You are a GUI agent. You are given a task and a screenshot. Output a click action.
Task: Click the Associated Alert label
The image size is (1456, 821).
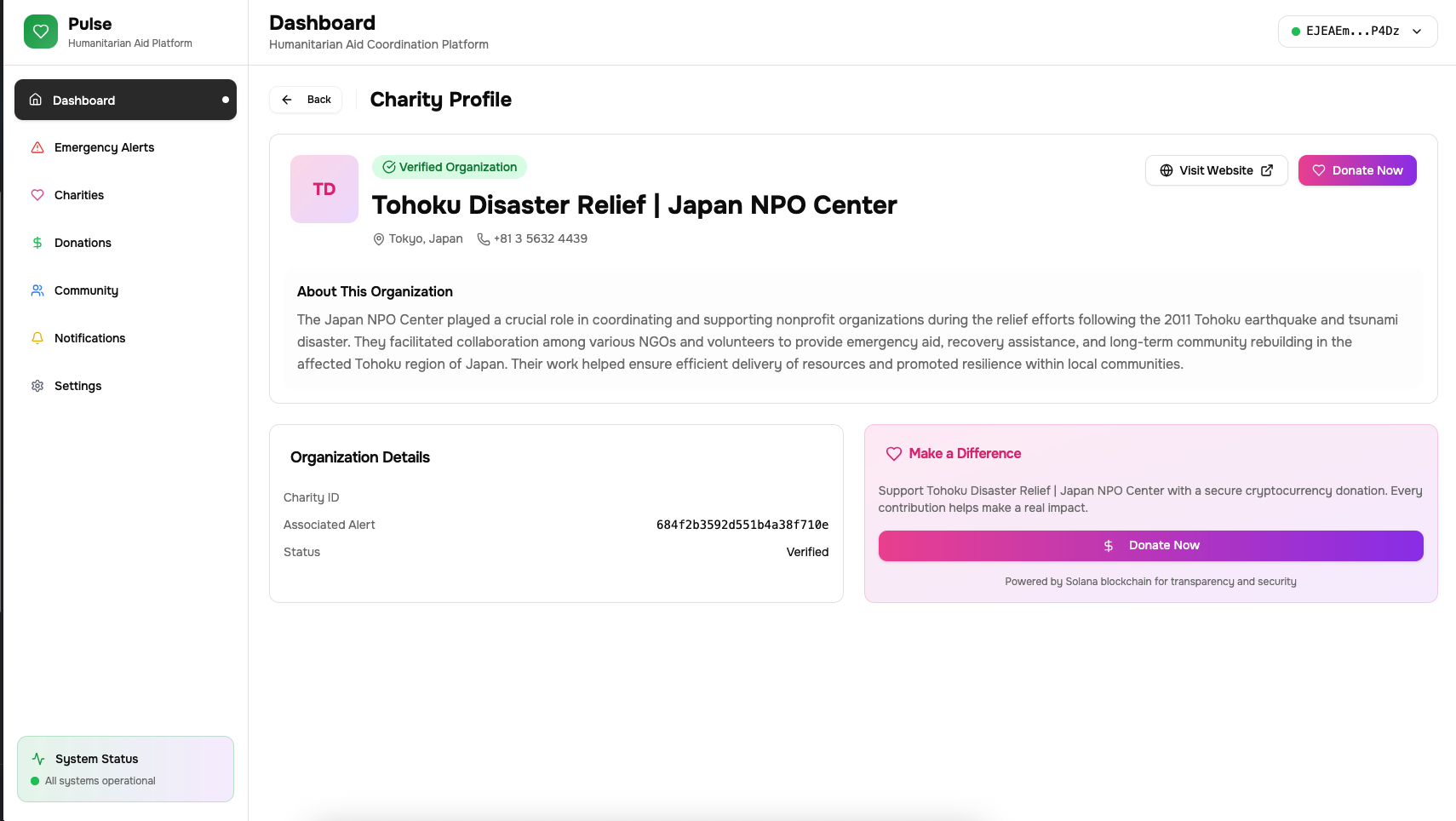[x=330, y=525]
